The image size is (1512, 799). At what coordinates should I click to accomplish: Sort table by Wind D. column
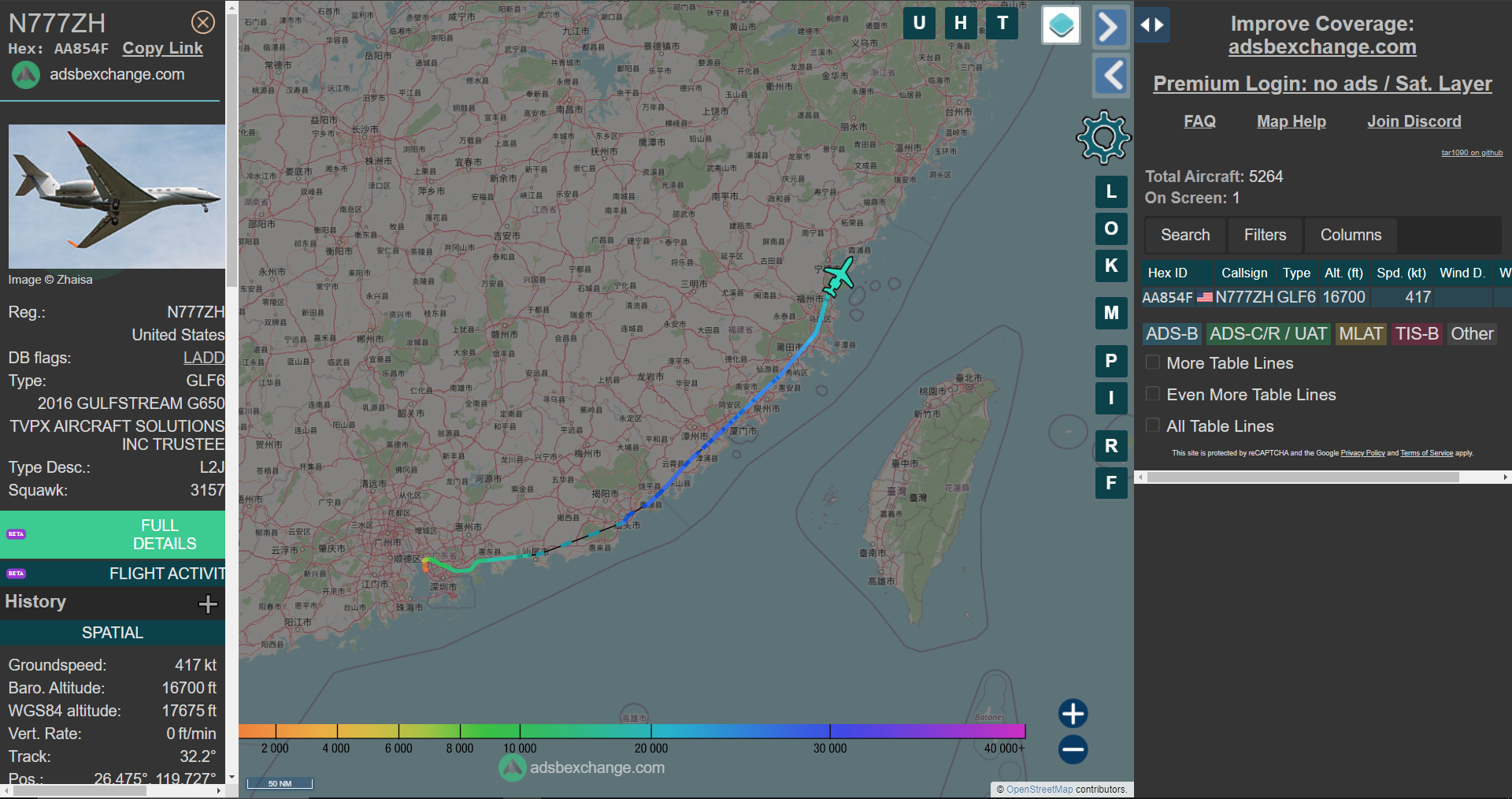tap(1462, 273)
